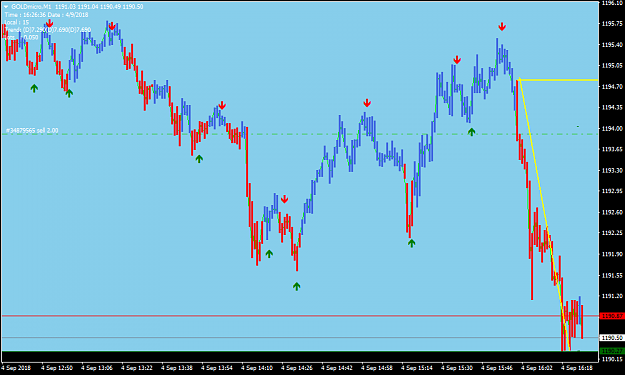
Task: Click the '4 Sep 14:42' time axis label
Action: coord(337,367)
